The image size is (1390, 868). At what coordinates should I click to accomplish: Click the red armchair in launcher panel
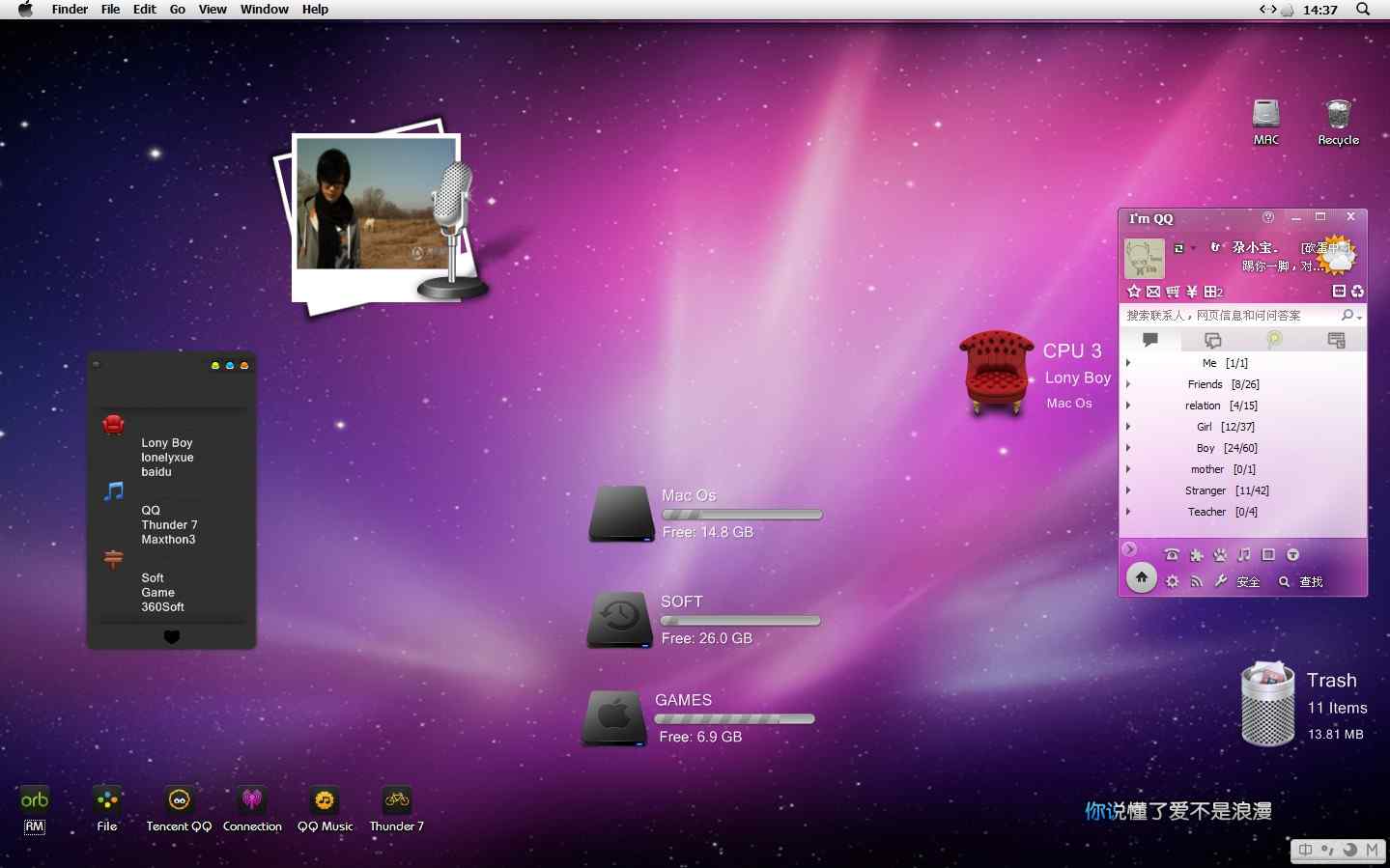coord(114,424)
